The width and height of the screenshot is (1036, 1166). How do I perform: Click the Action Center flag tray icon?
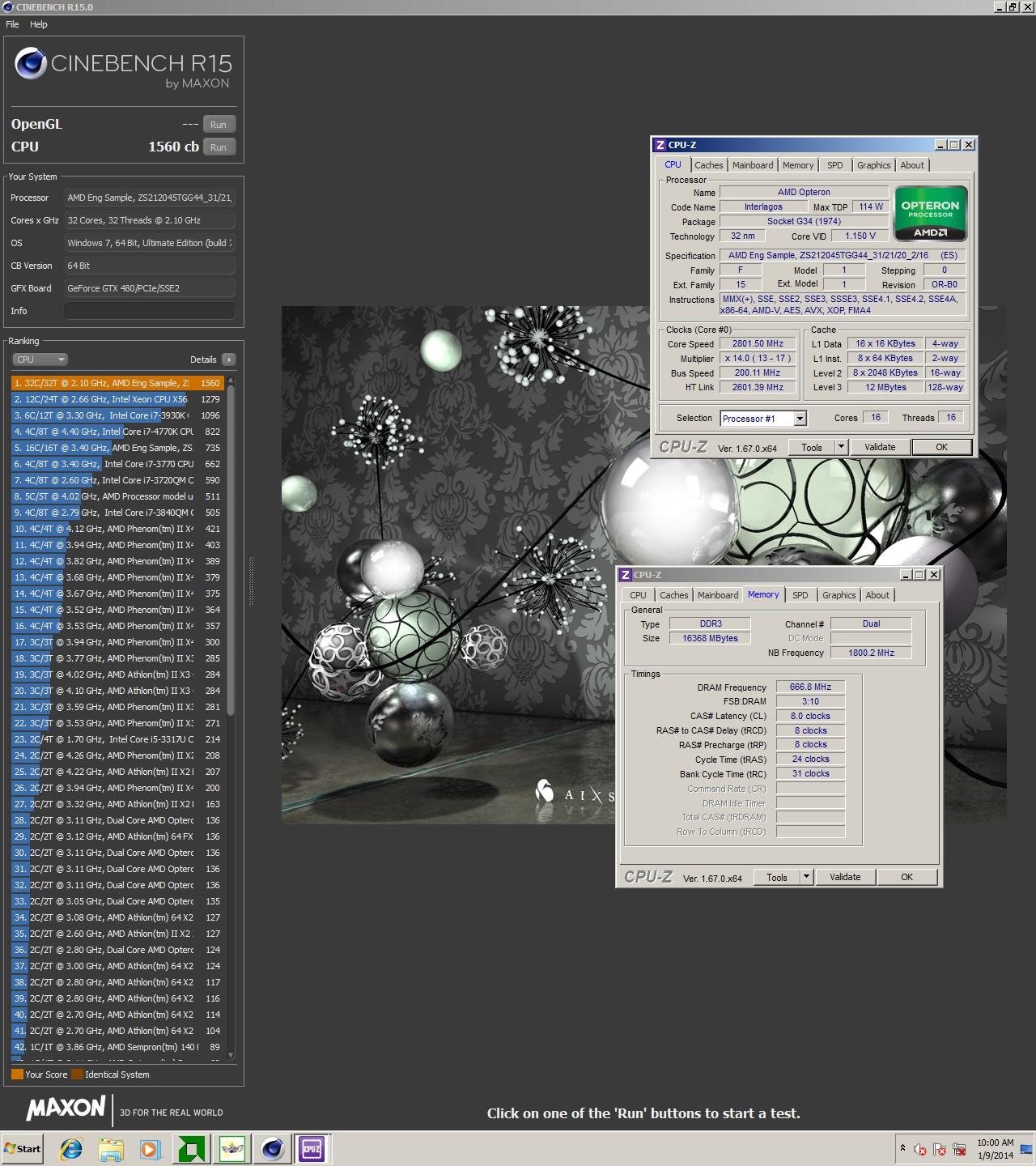pos(940,1149)
